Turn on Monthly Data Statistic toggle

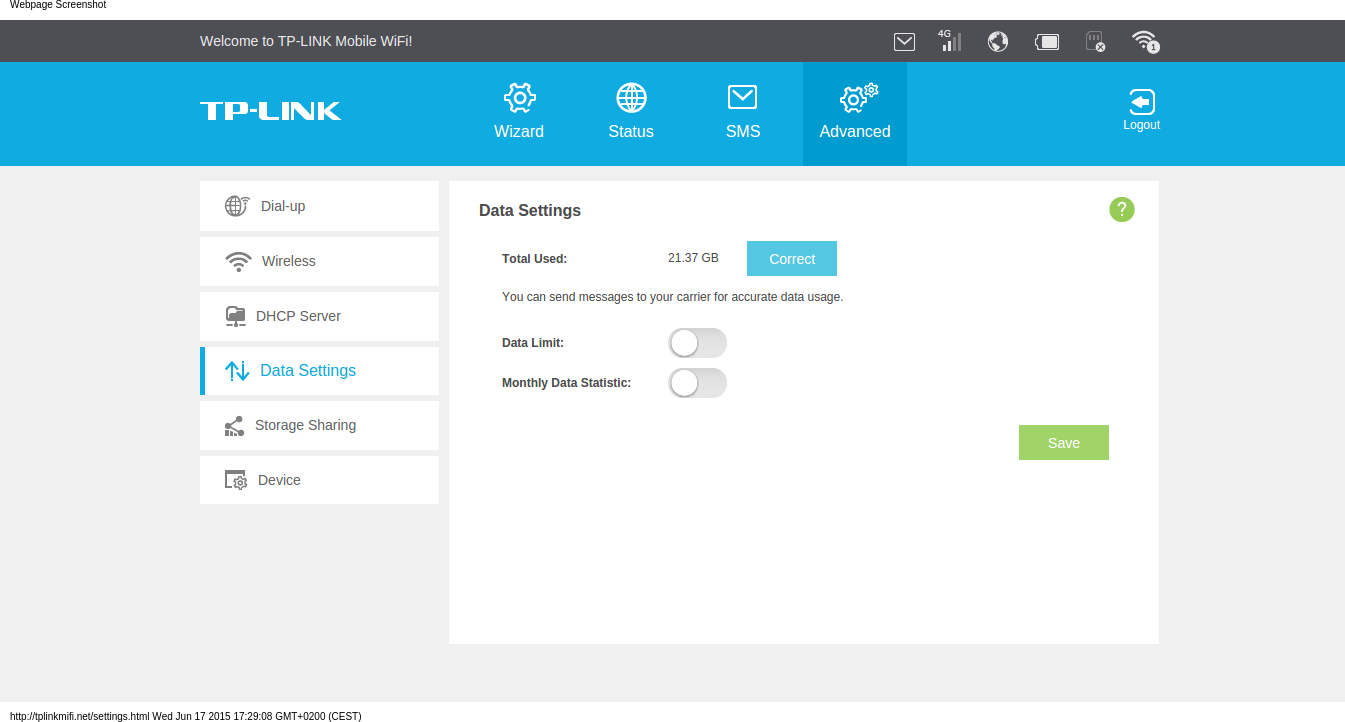tap(697, 383)
